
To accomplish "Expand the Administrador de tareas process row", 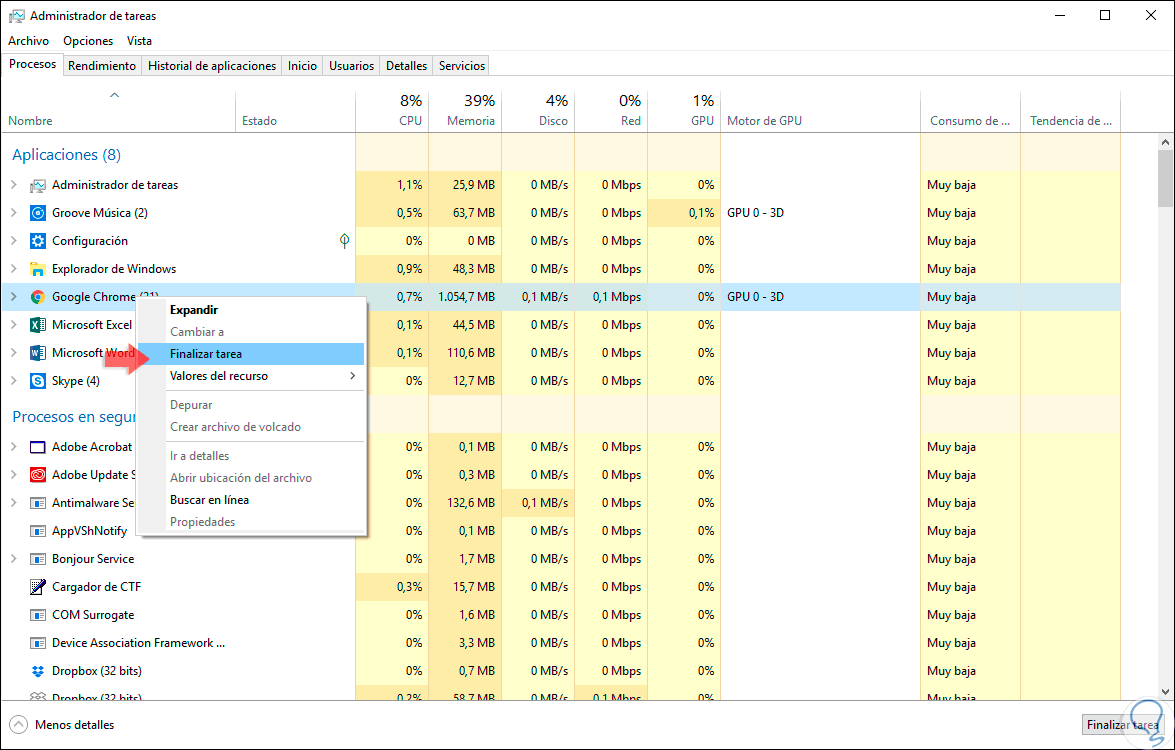I will [x=14, y=185].
